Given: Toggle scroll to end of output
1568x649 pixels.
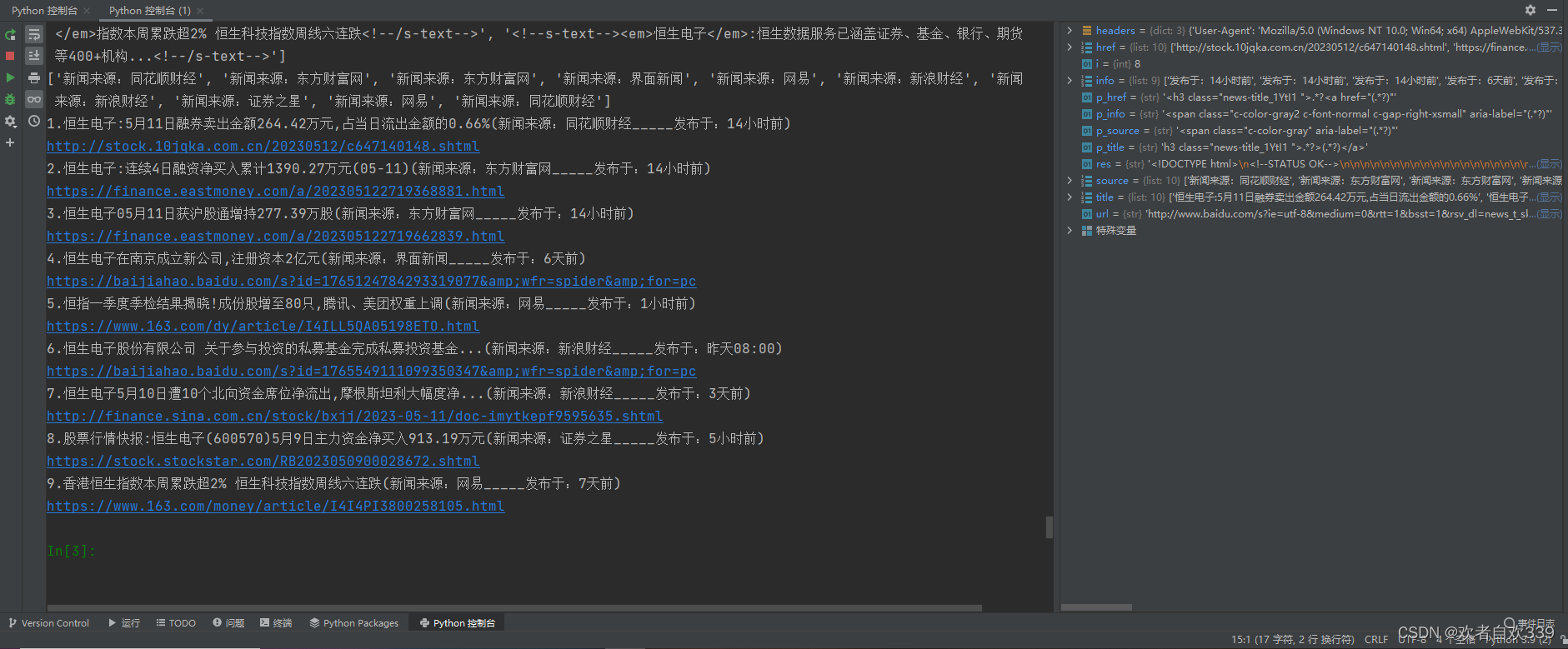Looking at the screenshot, I should pos(34,56).
